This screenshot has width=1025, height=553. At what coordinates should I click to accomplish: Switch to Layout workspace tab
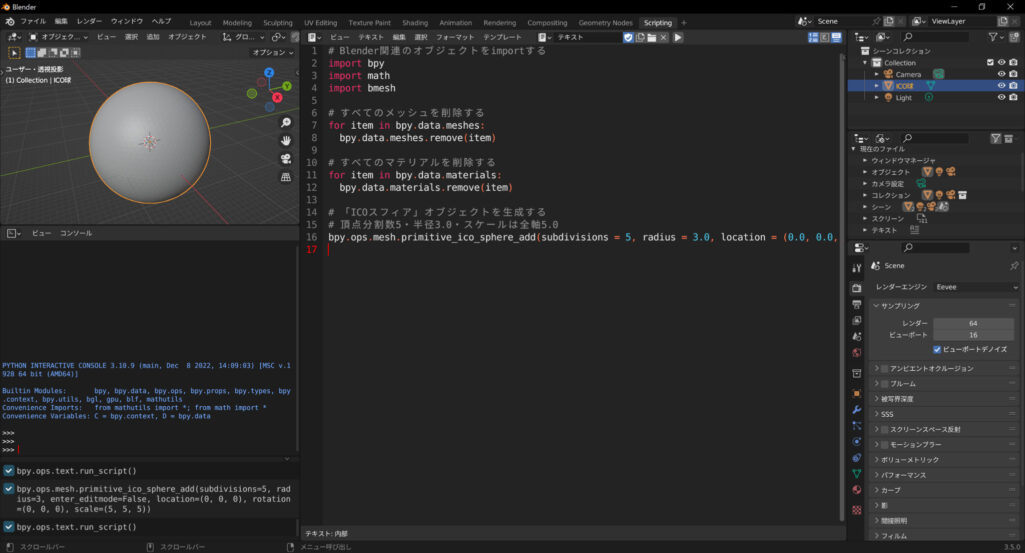[x=200, y=23]
